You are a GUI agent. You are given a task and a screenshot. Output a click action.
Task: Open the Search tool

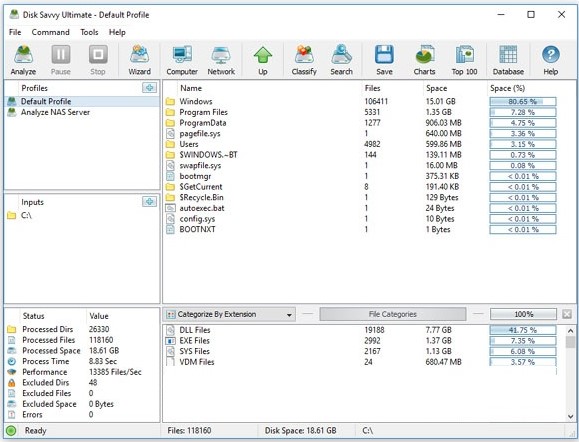[x=341, y=60]
